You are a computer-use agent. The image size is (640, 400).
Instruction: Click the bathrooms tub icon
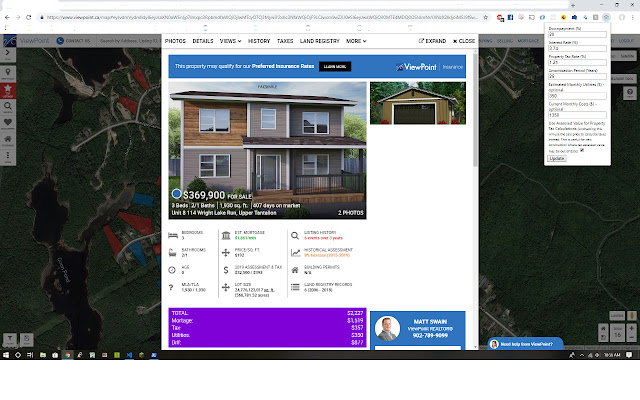pos(173,253)
